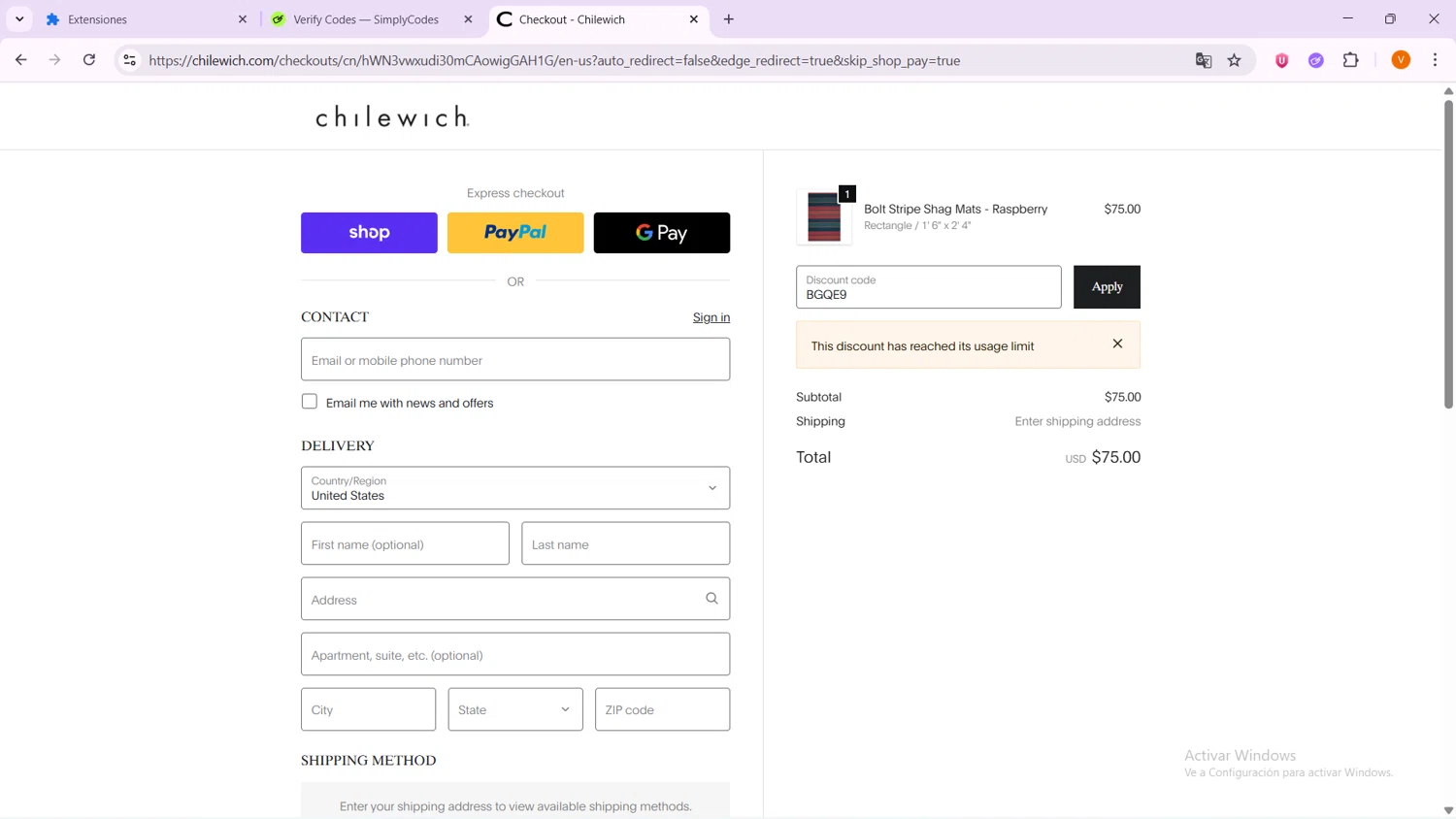Click the page vertical scrollbar
The width and height of the screenshot is (1456, 819).
pos(1448,254)
